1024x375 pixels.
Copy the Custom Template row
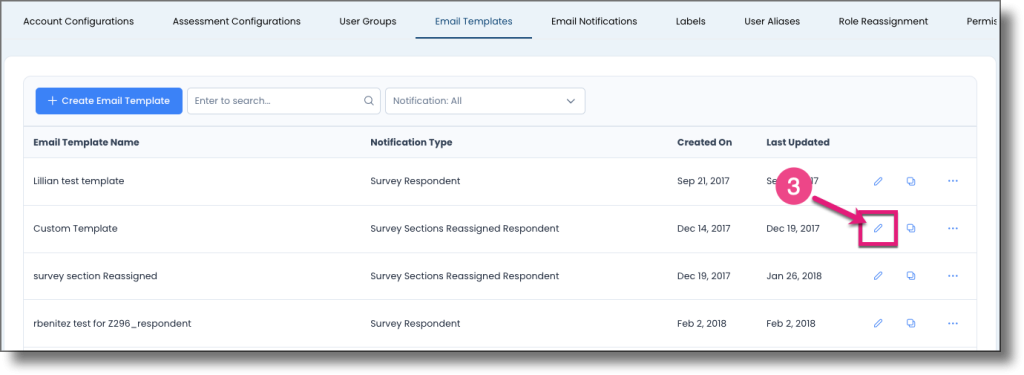tap(910, 228)
